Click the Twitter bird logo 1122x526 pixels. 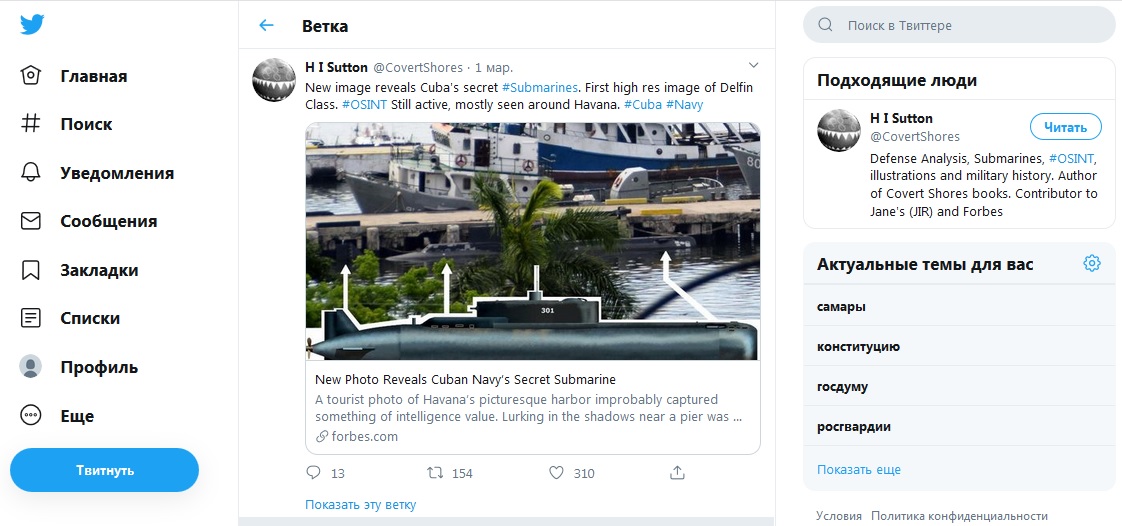click(x=32, y=25)
